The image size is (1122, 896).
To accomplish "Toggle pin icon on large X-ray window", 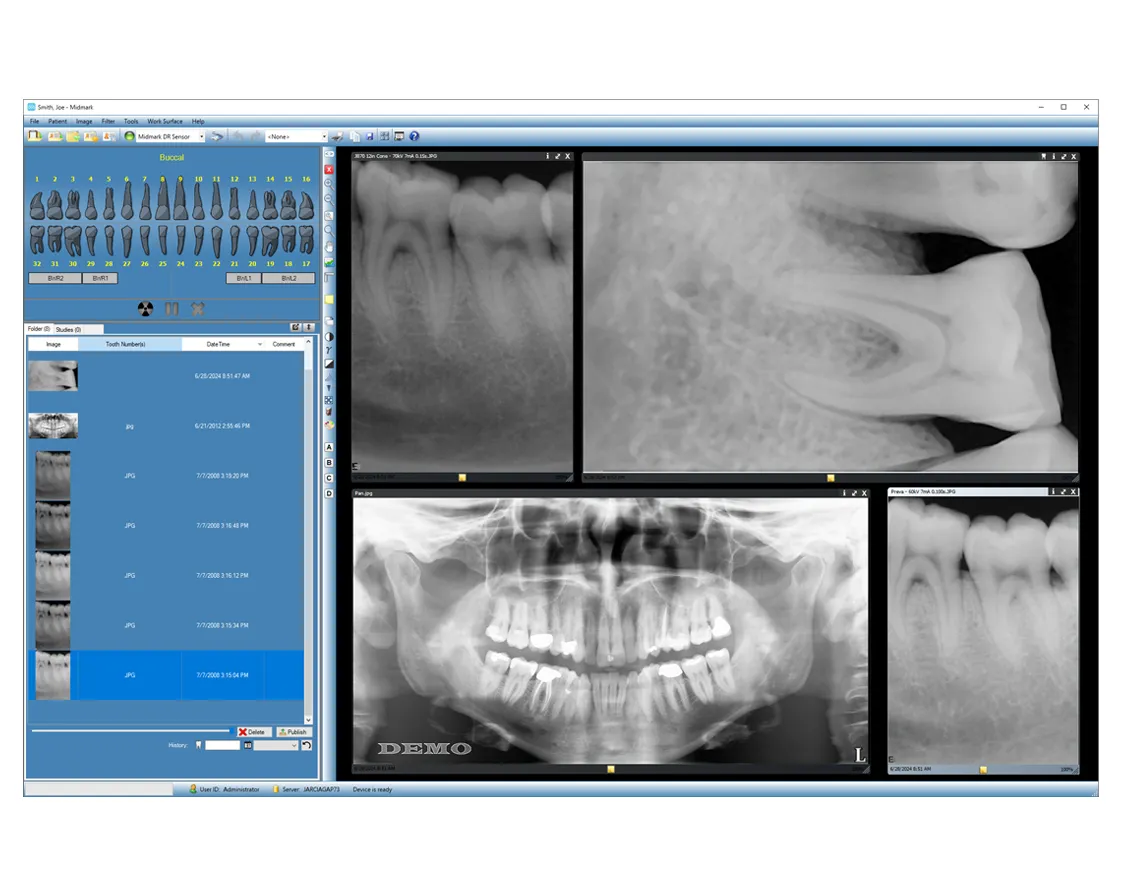I will pos(1043,156).
